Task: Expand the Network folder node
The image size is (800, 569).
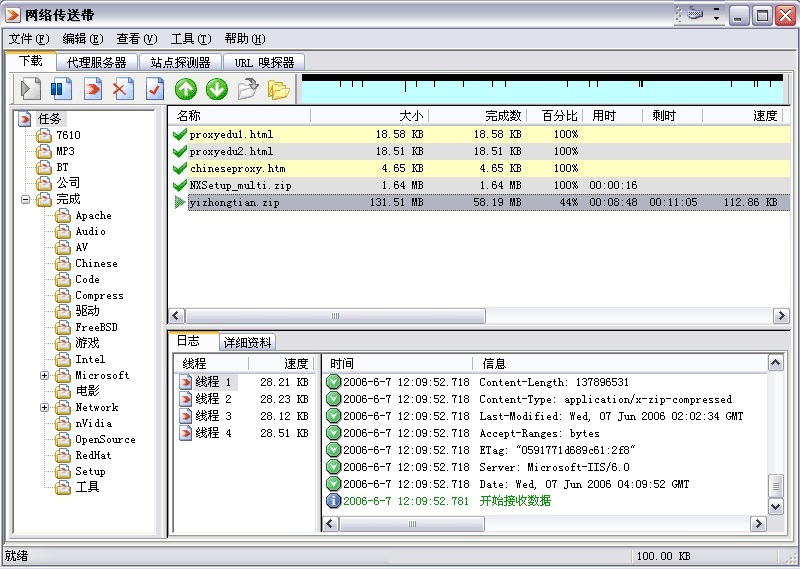Action: point(45,407)
